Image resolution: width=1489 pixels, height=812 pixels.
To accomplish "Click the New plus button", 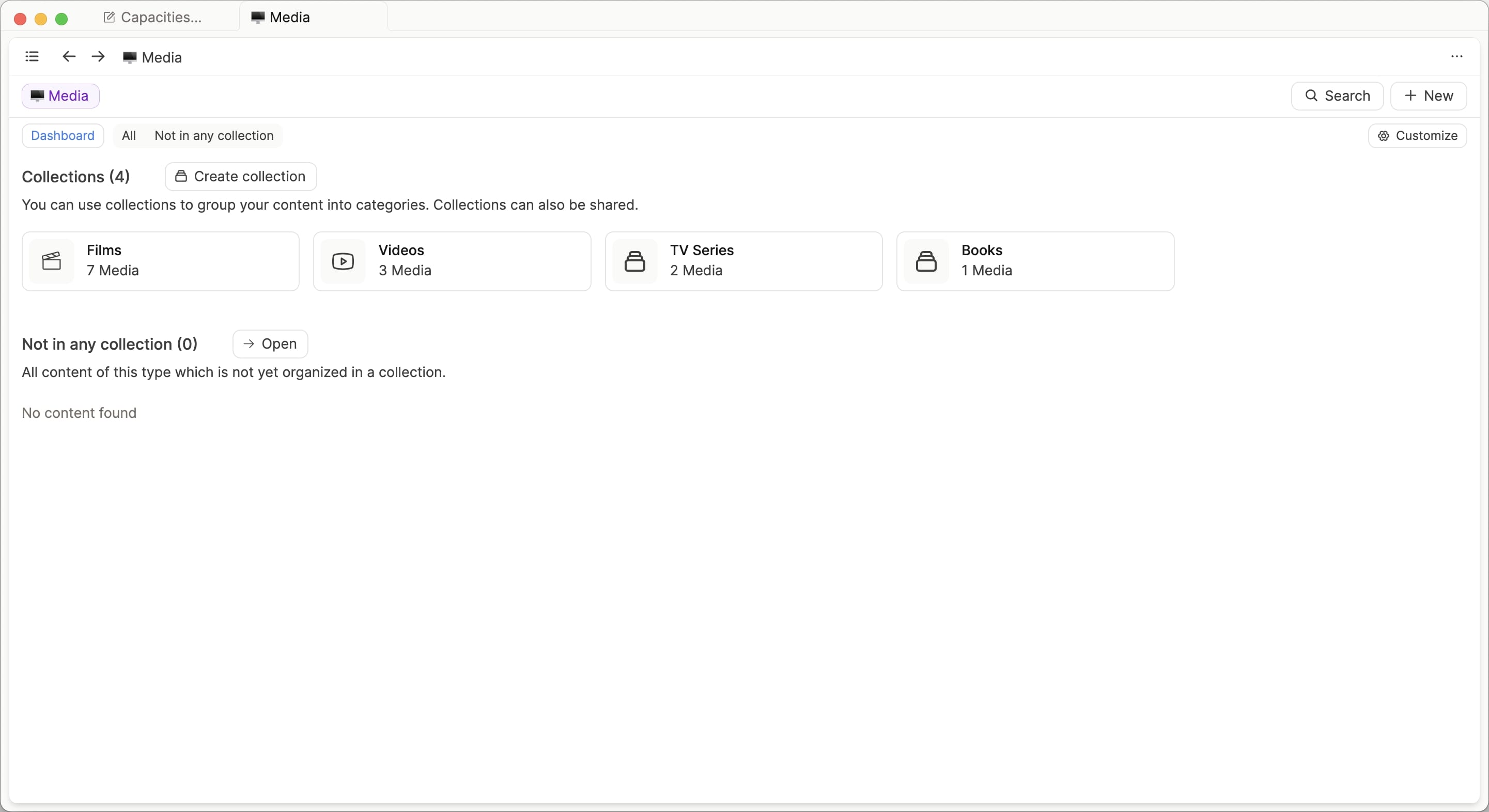I will (1428, 96).
